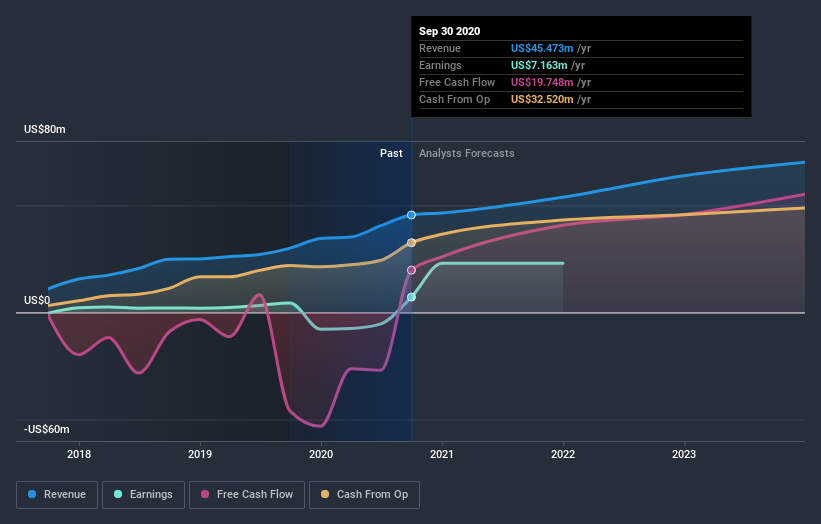Toggle the Free Cash Flow legend button

[x=247, y=495]
